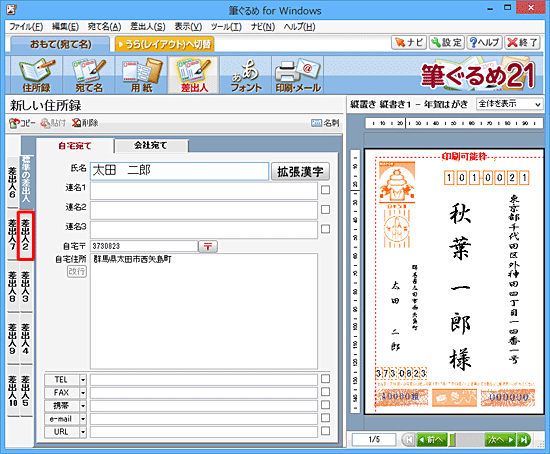The width and height of the screenshot is (550, 454).
Task: Toggle the TEL row checkbox
Action: click(326, 379)
